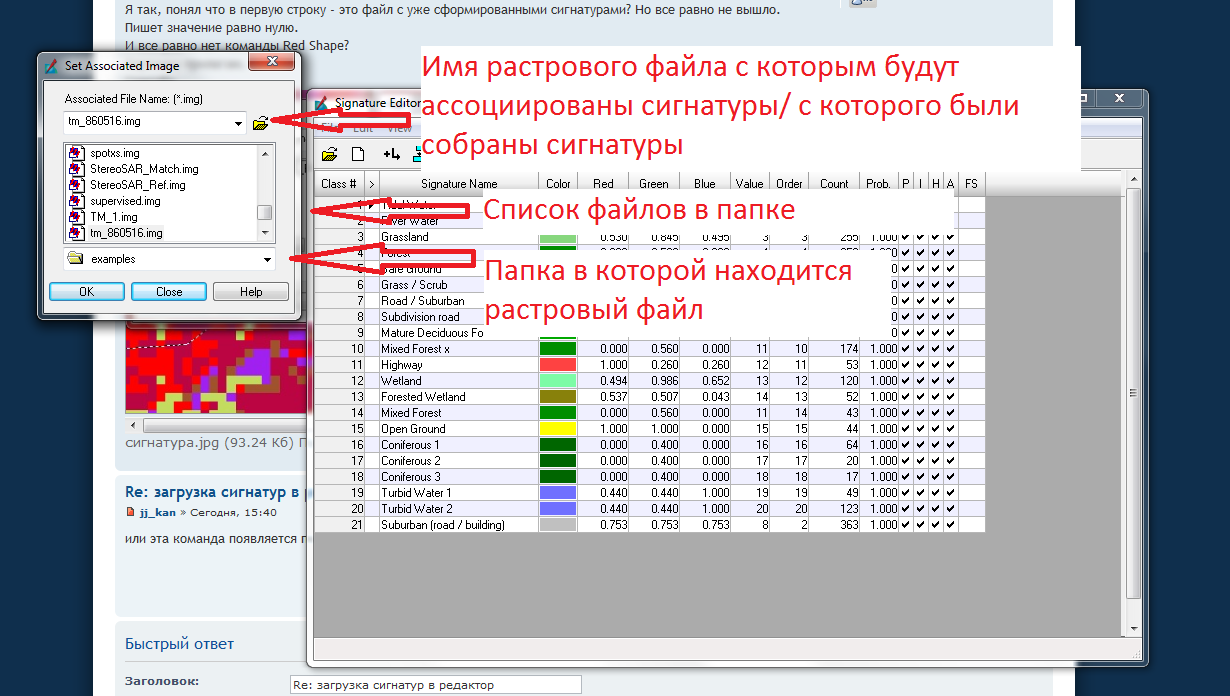Toggle the H checkbox for Open Ground row
This screenshot has height=696, width=1230.
pyautogui.click(x=936, y=429)
